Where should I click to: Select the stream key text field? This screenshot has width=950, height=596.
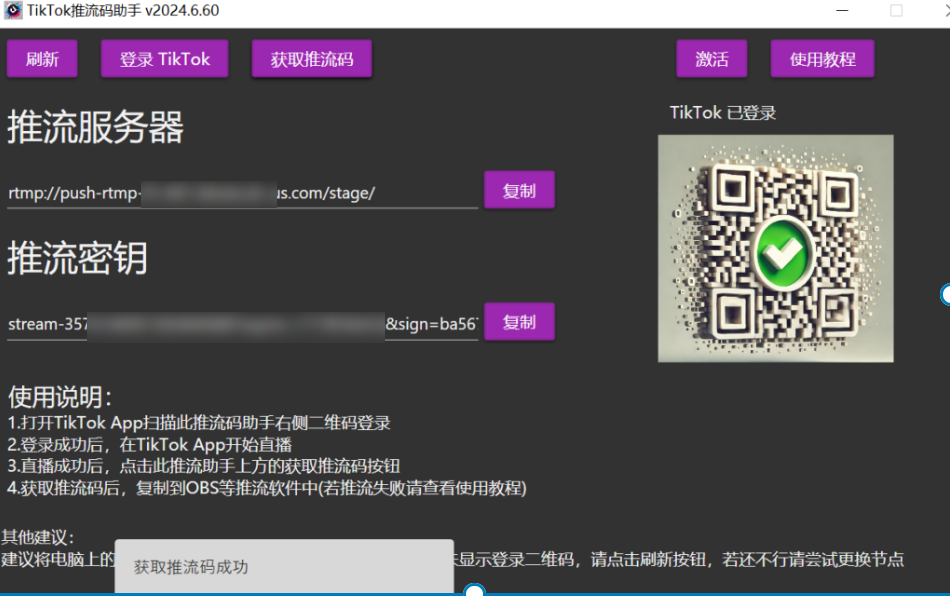click(x=242, y=325)
